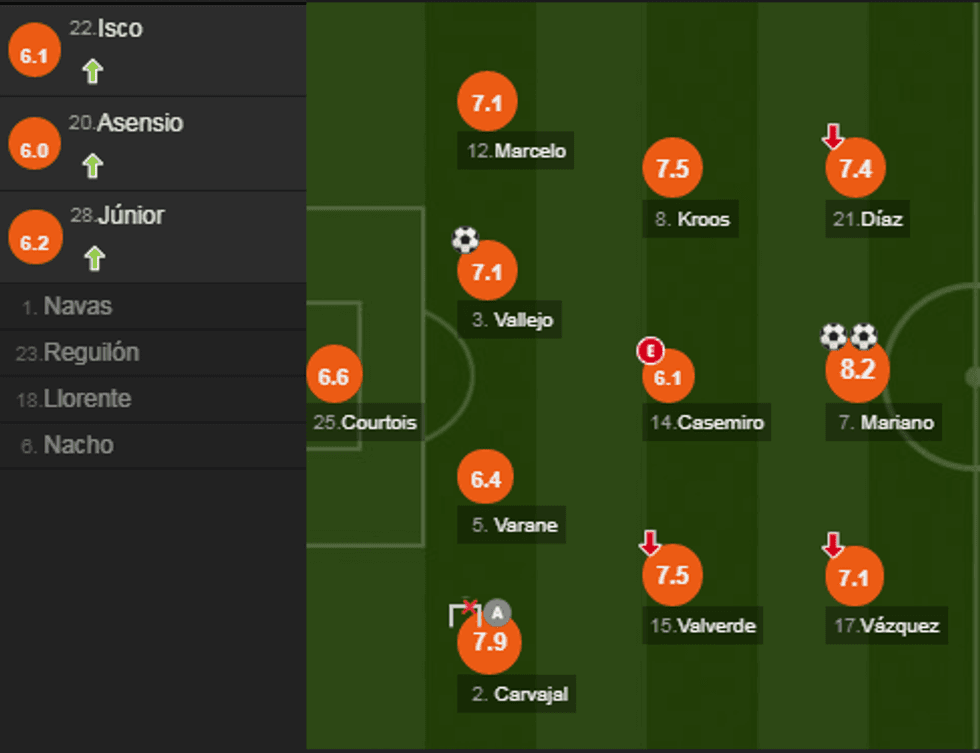Click Júnior's green sub-in arrow
Image resolution: width=980 pixels, height=753 pixels.
tap(93, 259)
